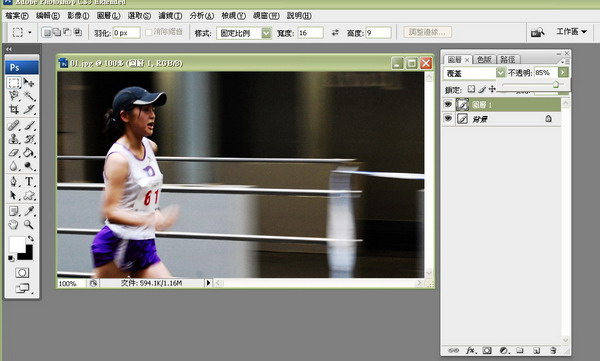Screen dimensions: 600x361
Task: Select the Crop tool
Action: [14, 109]
